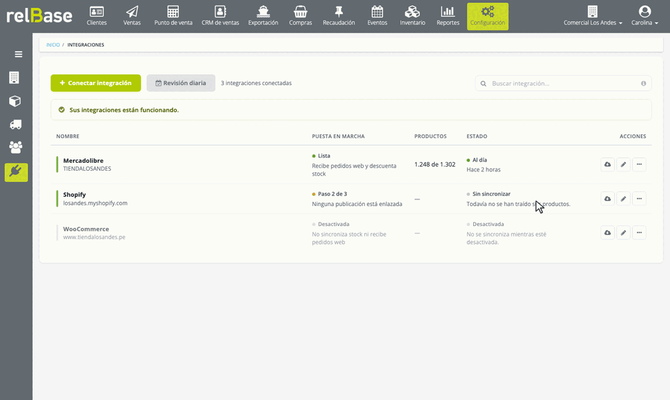Click 'TIENDALOSANDES' account text
This screenshot has width=670, height=400.
[x=87, y=168]
